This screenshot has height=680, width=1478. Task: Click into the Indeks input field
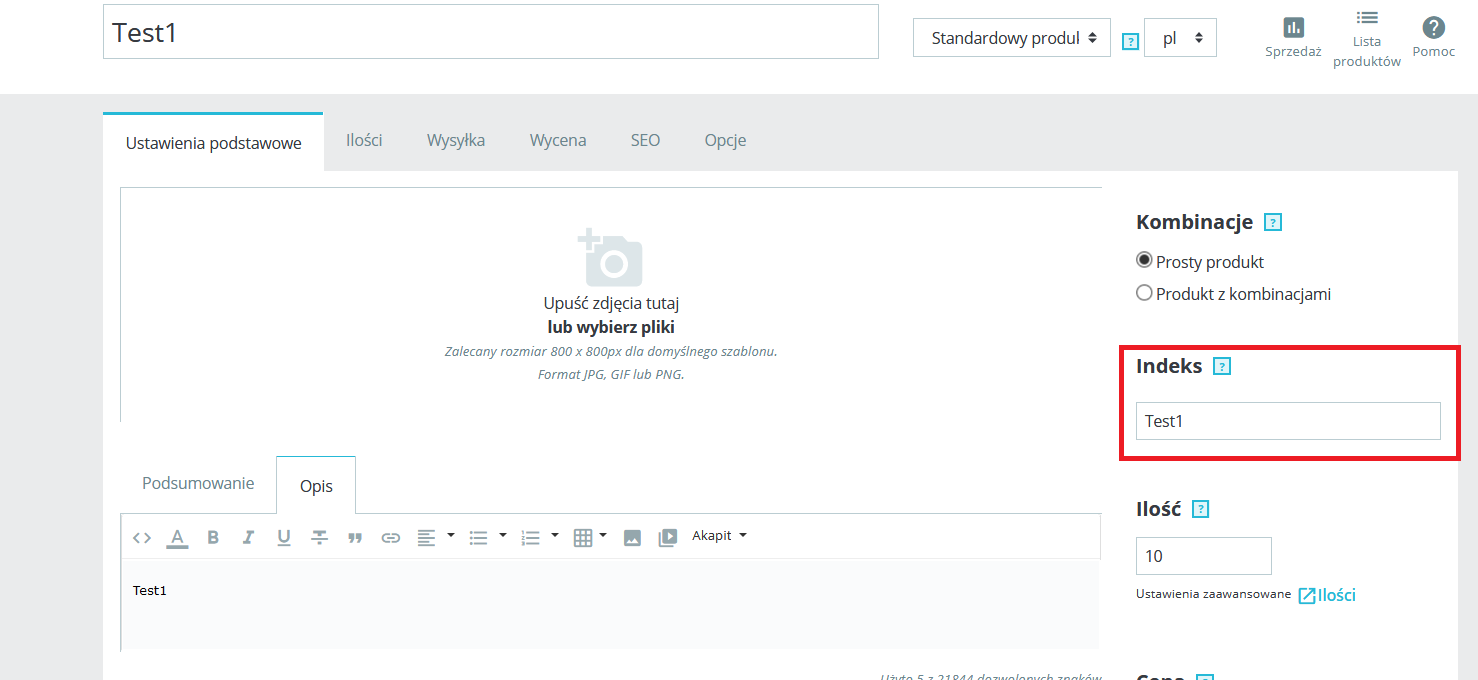1287,421
